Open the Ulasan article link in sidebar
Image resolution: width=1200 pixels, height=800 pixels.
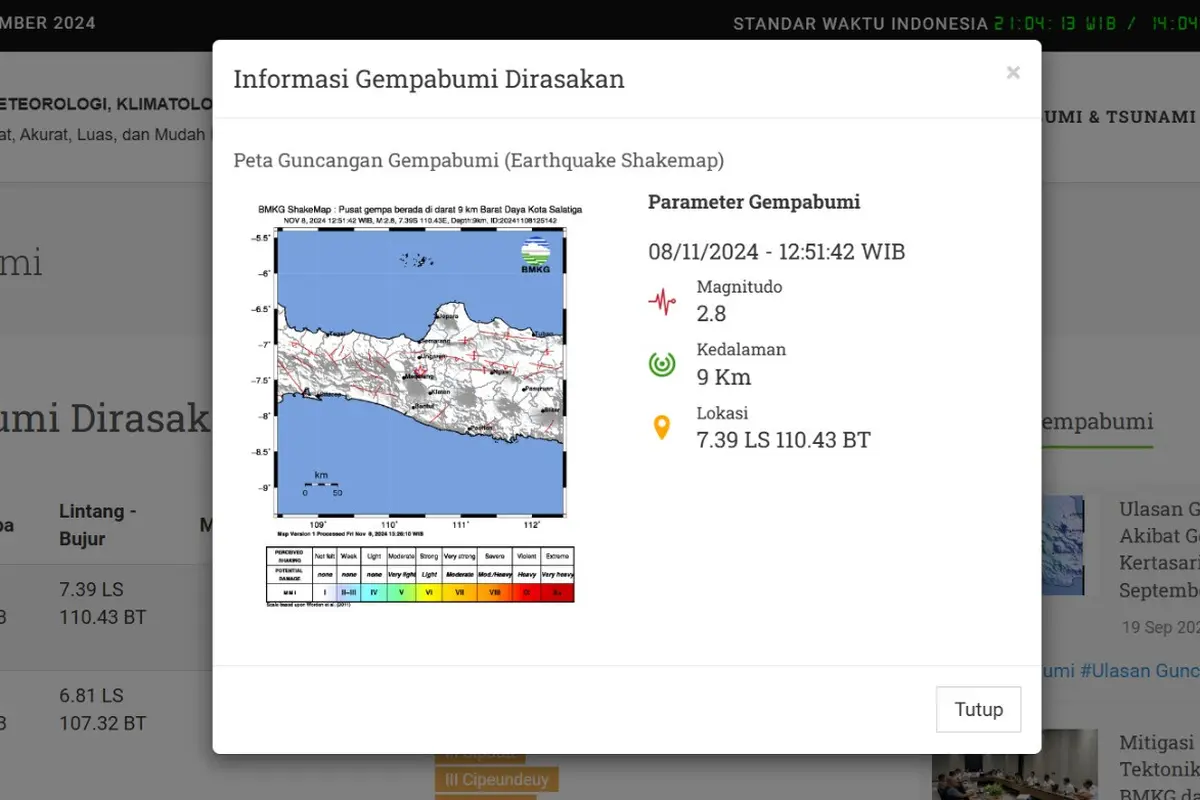[x=1159, y=549]
